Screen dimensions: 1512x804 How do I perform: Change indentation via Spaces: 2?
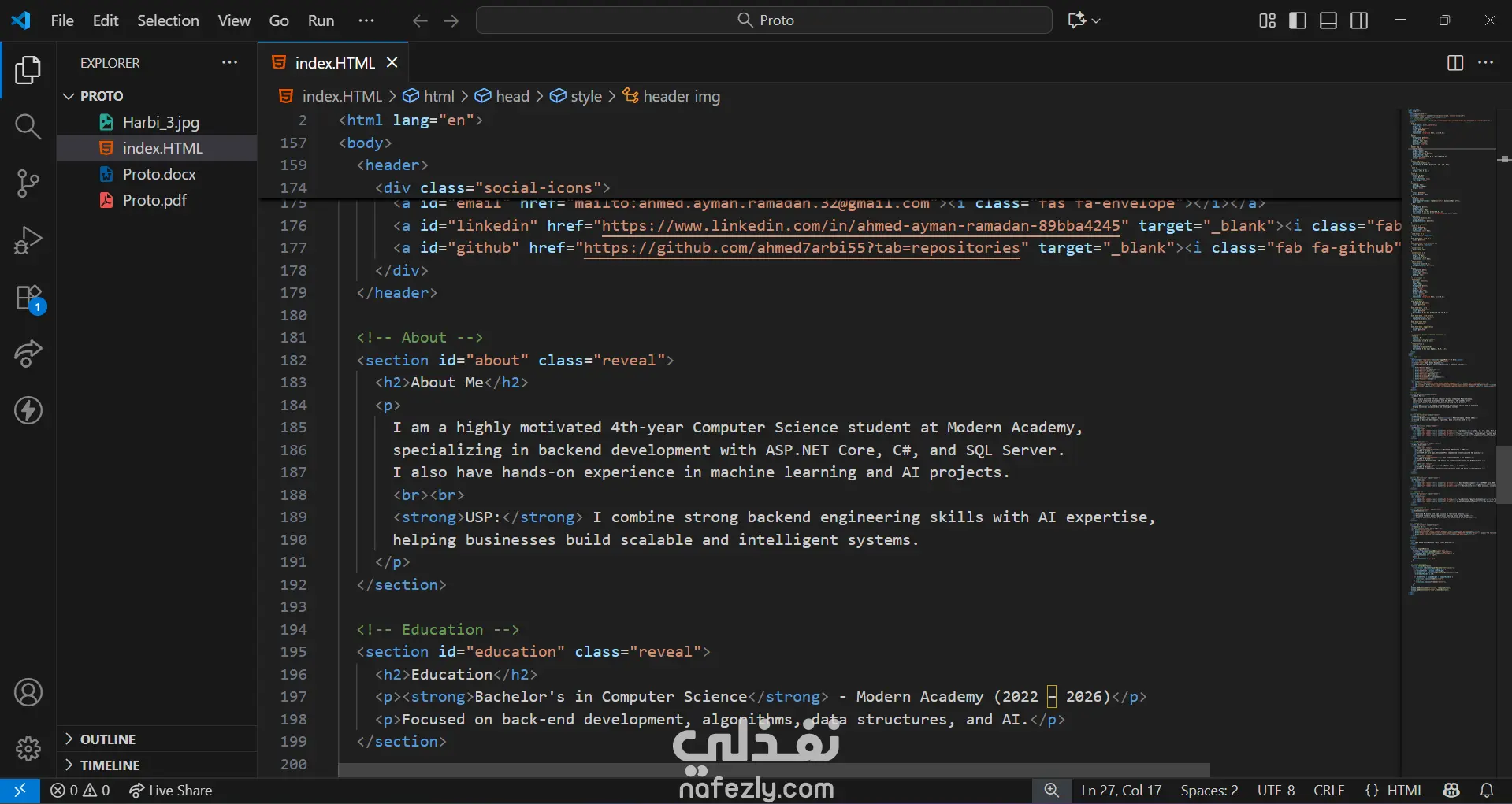tap(1209, 791)
